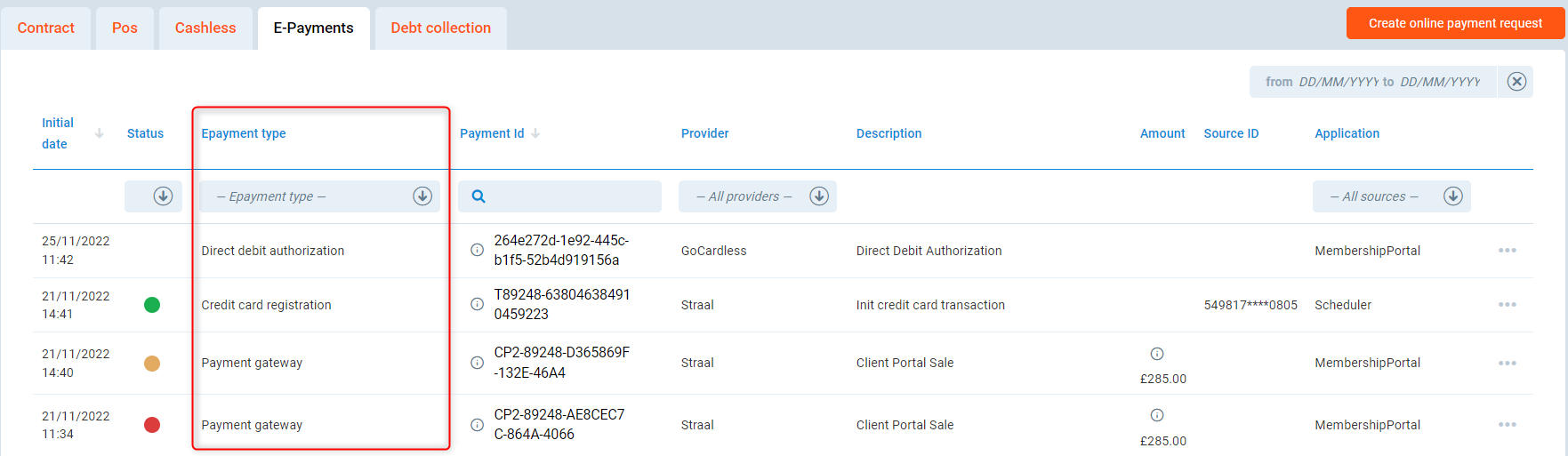Screen dimensions: 1568x456
Task: Open three-dot menu for Direct debit authorization row
Action: point(1507,251)
